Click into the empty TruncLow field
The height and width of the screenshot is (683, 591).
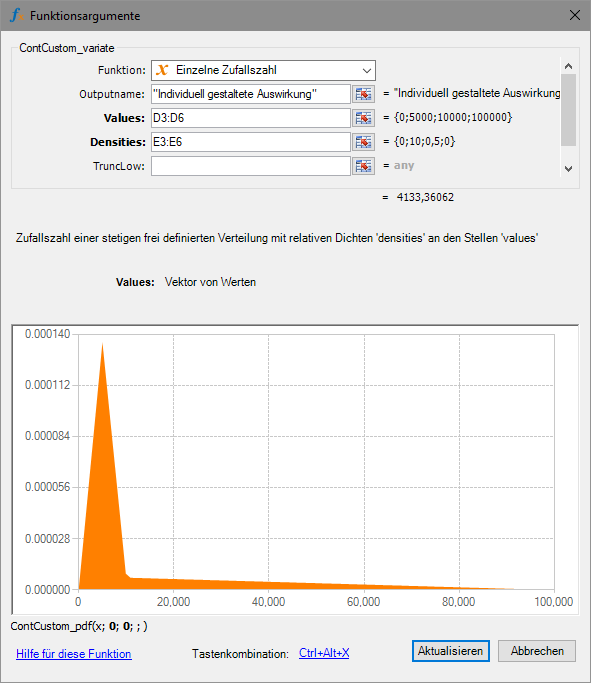pyautogui.click(x=251, y=166)
